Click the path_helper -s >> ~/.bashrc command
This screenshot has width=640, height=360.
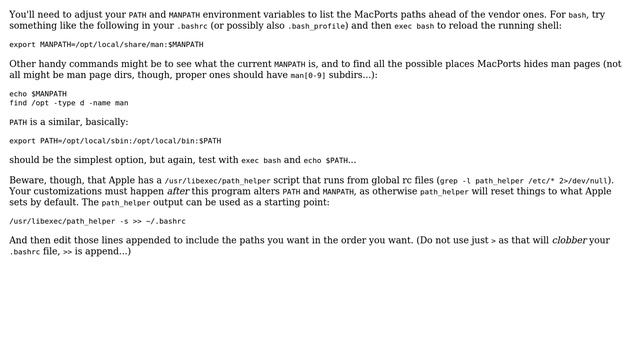[97, 221]
